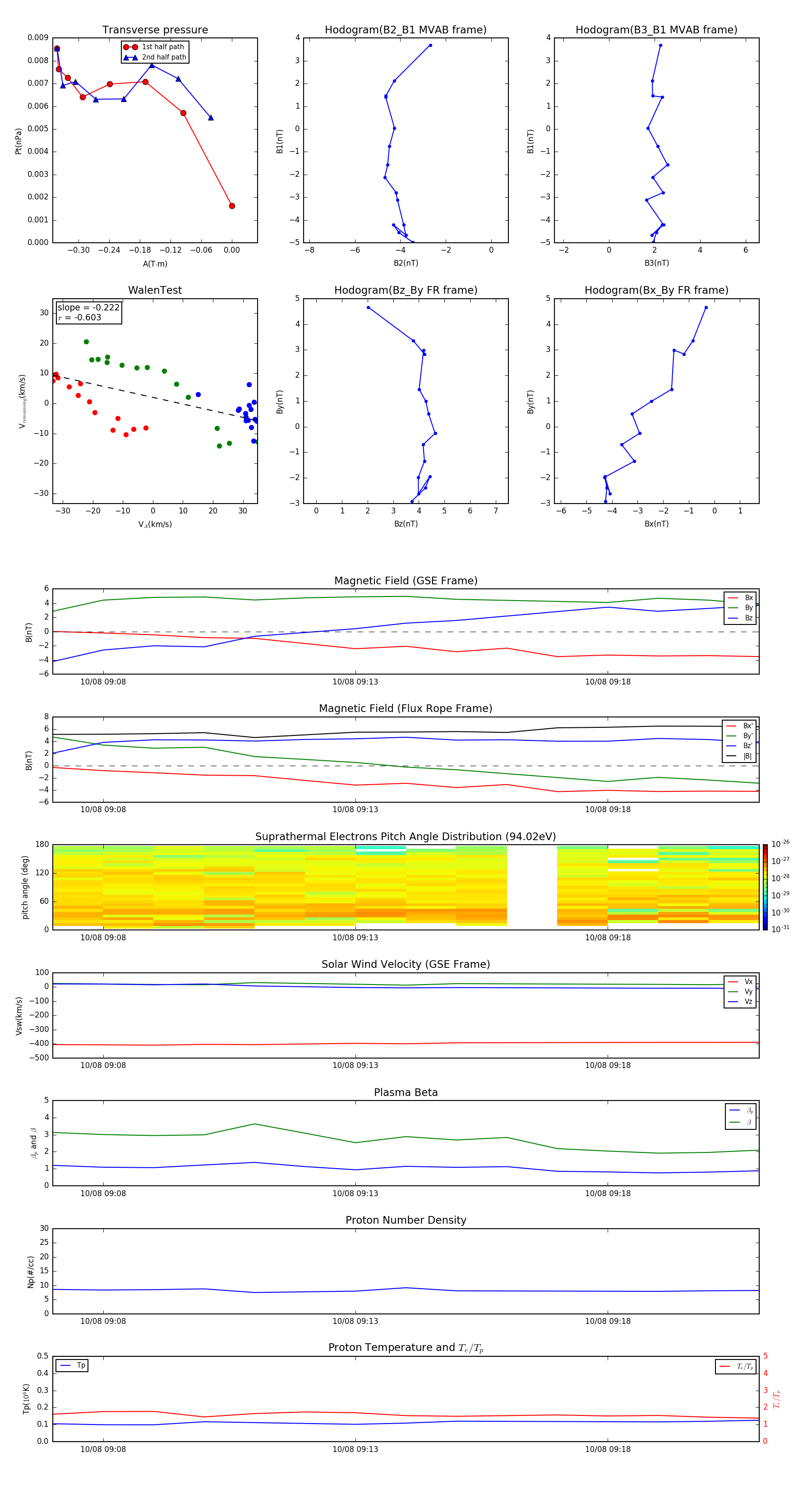Click the 'Pt(nPa)' y-axis label
The height and width of the screenshot is (1489, 812).
pos(18,140)
